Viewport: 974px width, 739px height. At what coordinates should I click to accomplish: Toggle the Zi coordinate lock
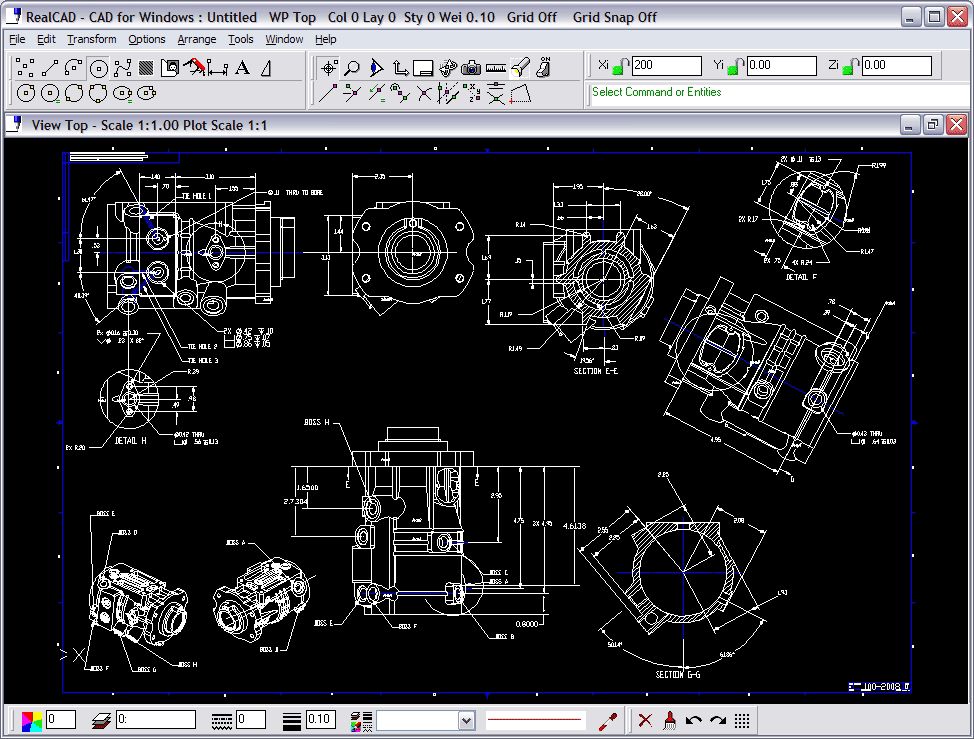tap(849, 66)
